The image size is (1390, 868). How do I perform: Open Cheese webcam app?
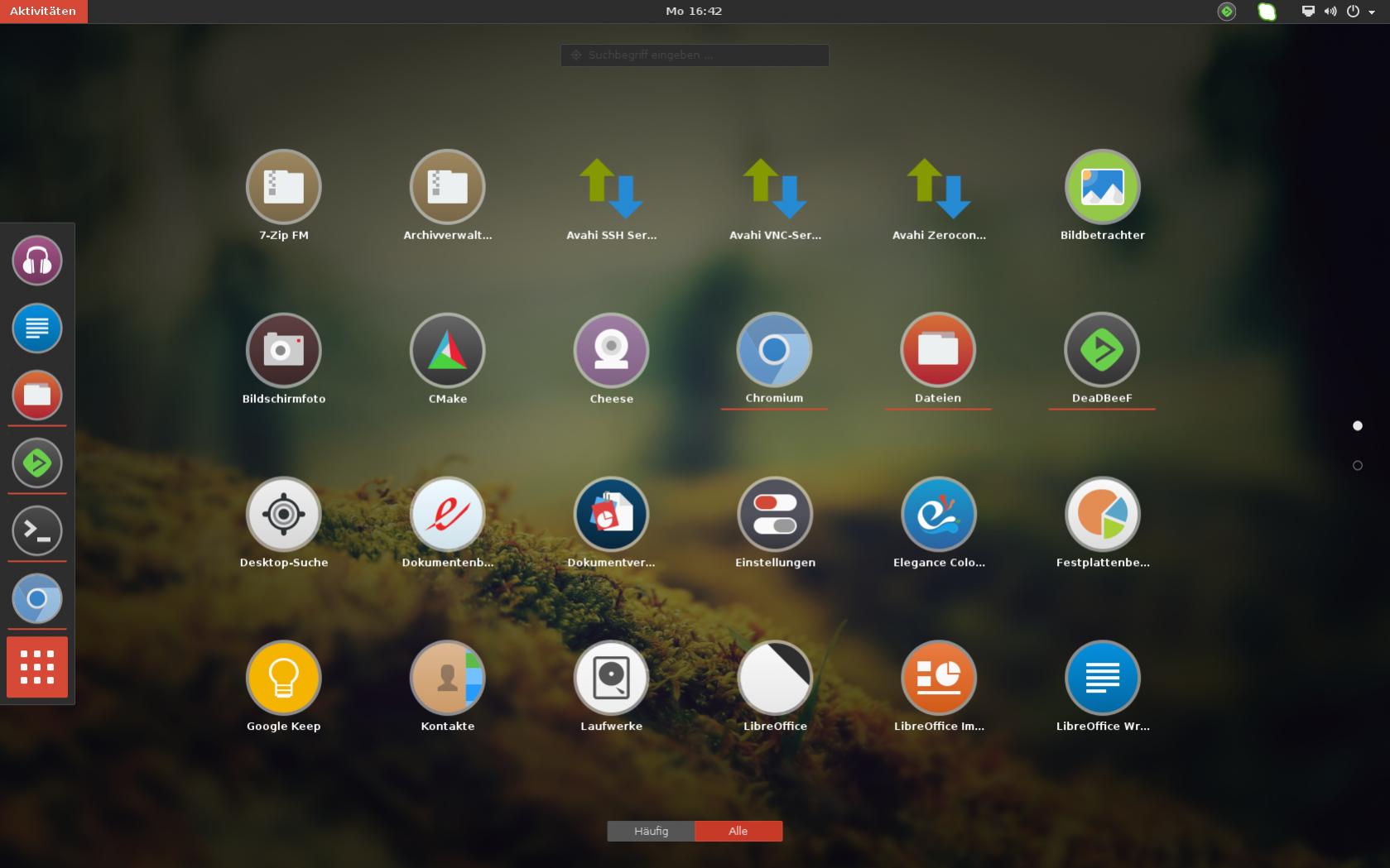[x=611, y=351]
